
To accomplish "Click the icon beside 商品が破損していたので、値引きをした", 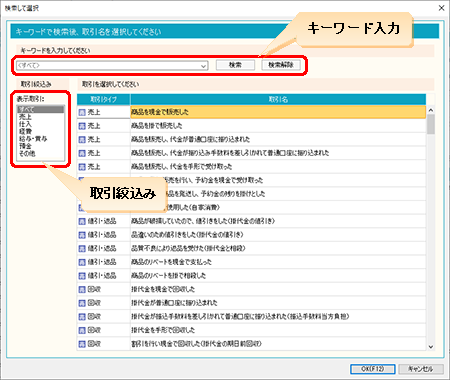I will tap(82, 221).
